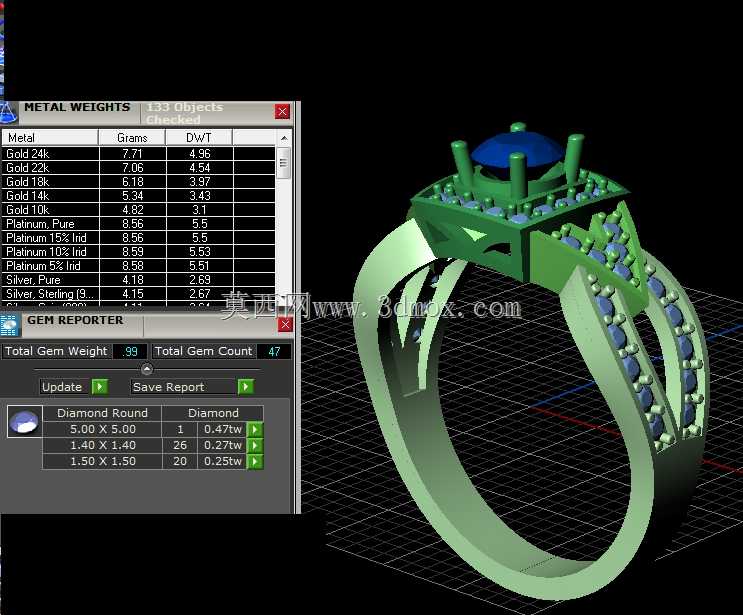Click the Total Gem Weight label
743x615 pixels.
pyautogui.click(x=56, y=351)
